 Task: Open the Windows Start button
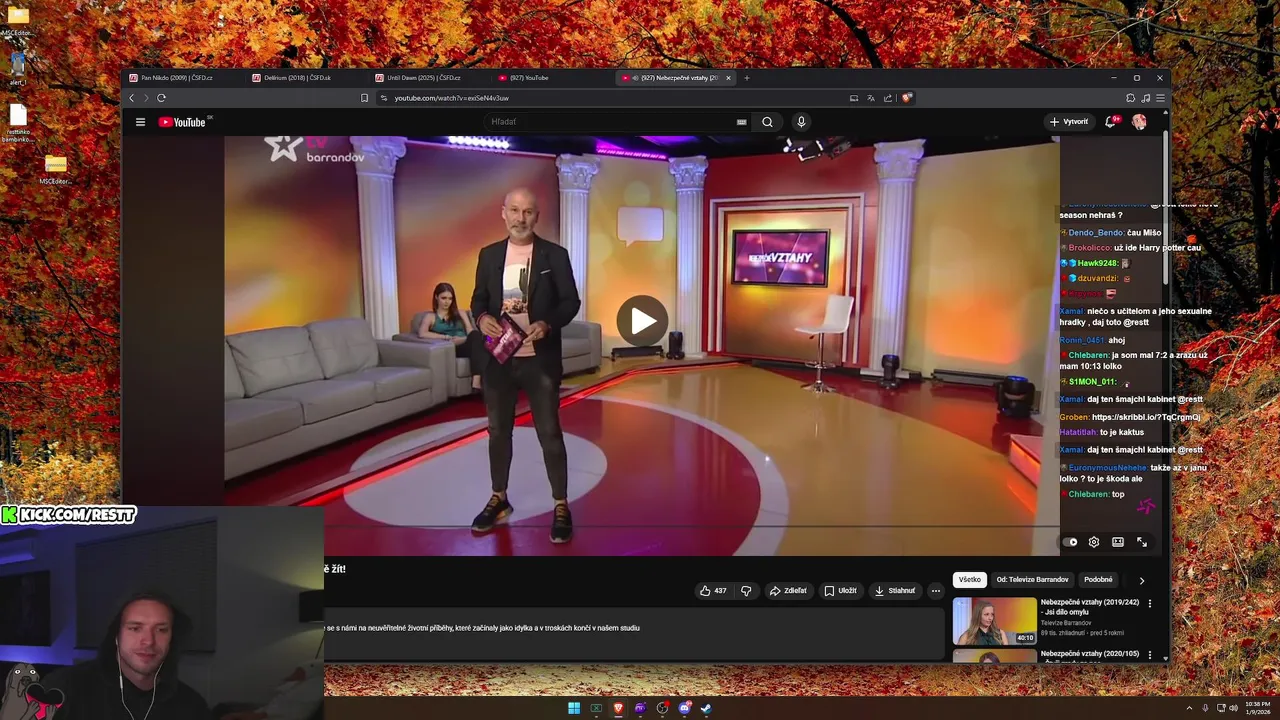574,708
